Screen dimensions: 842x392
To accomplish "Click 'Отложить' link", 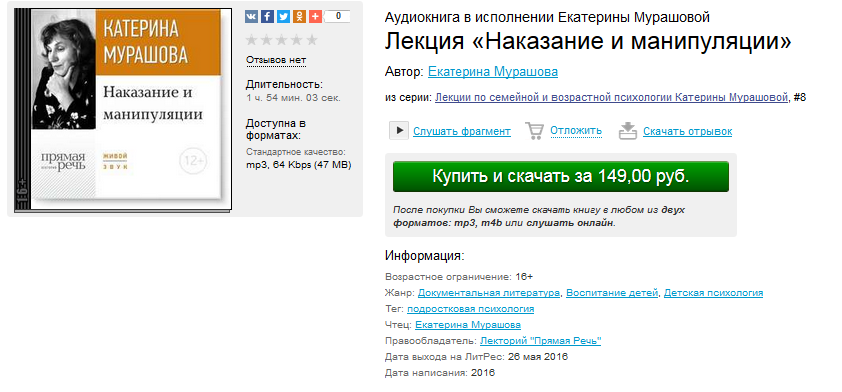I will 576,130.
